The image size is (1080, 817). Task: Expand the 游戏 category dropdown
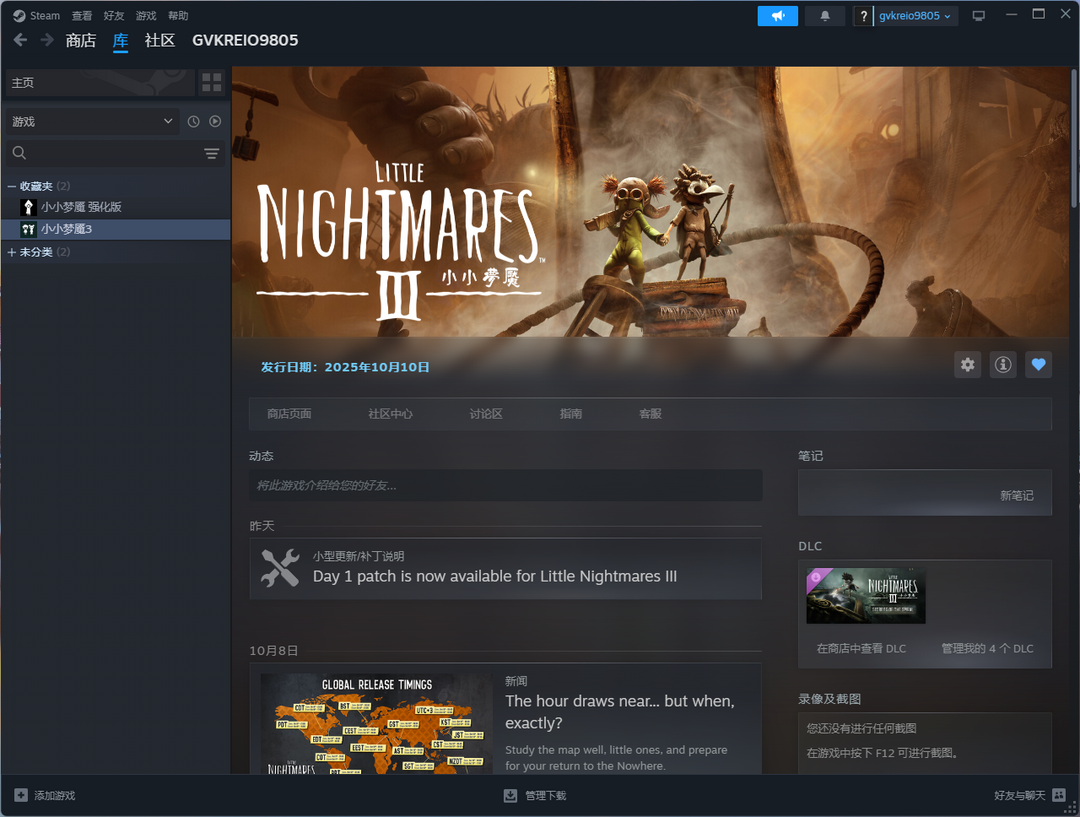92,121
